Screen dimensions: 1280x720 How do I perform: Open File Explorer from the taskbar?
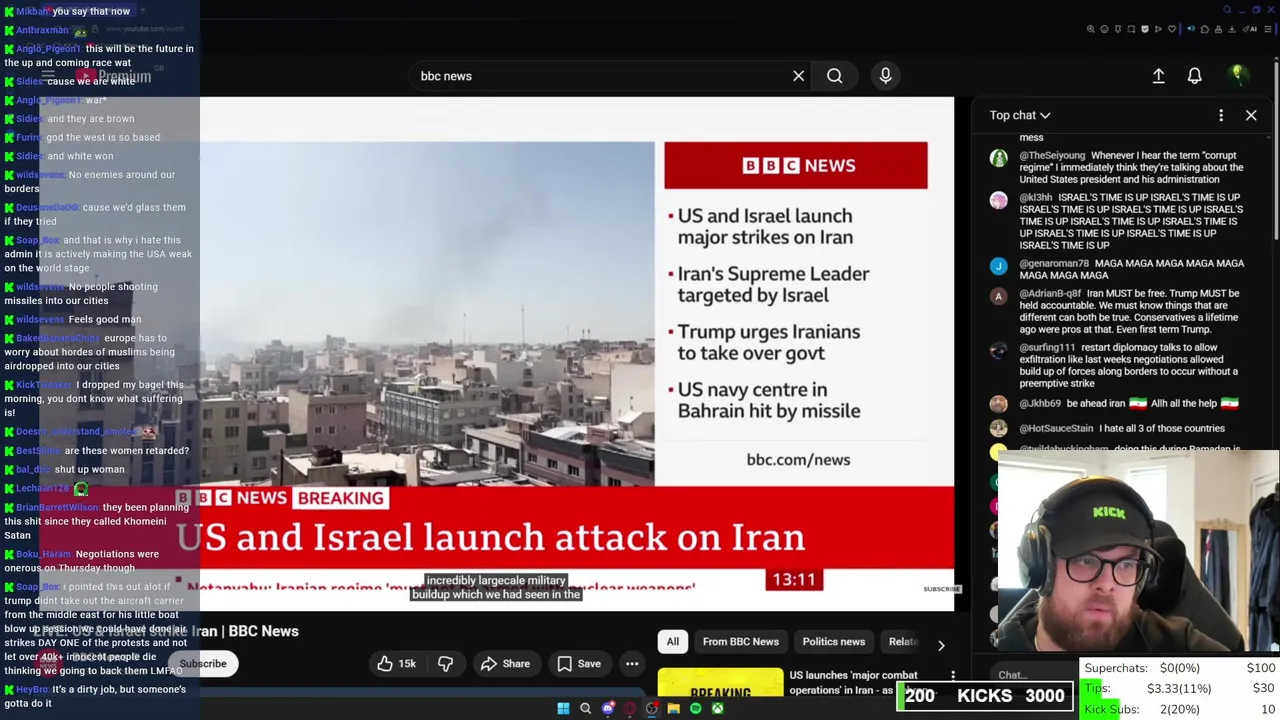click(x=673, y=708)
